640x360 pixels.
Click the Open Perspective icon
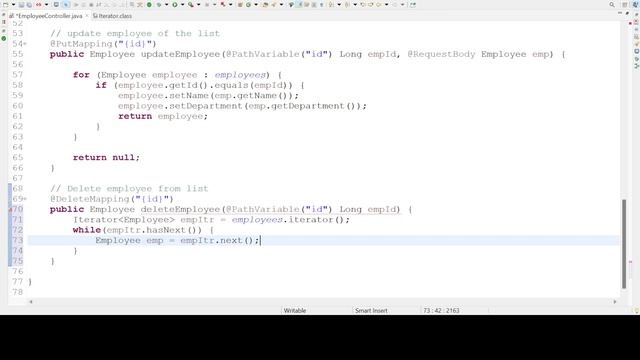624,4
